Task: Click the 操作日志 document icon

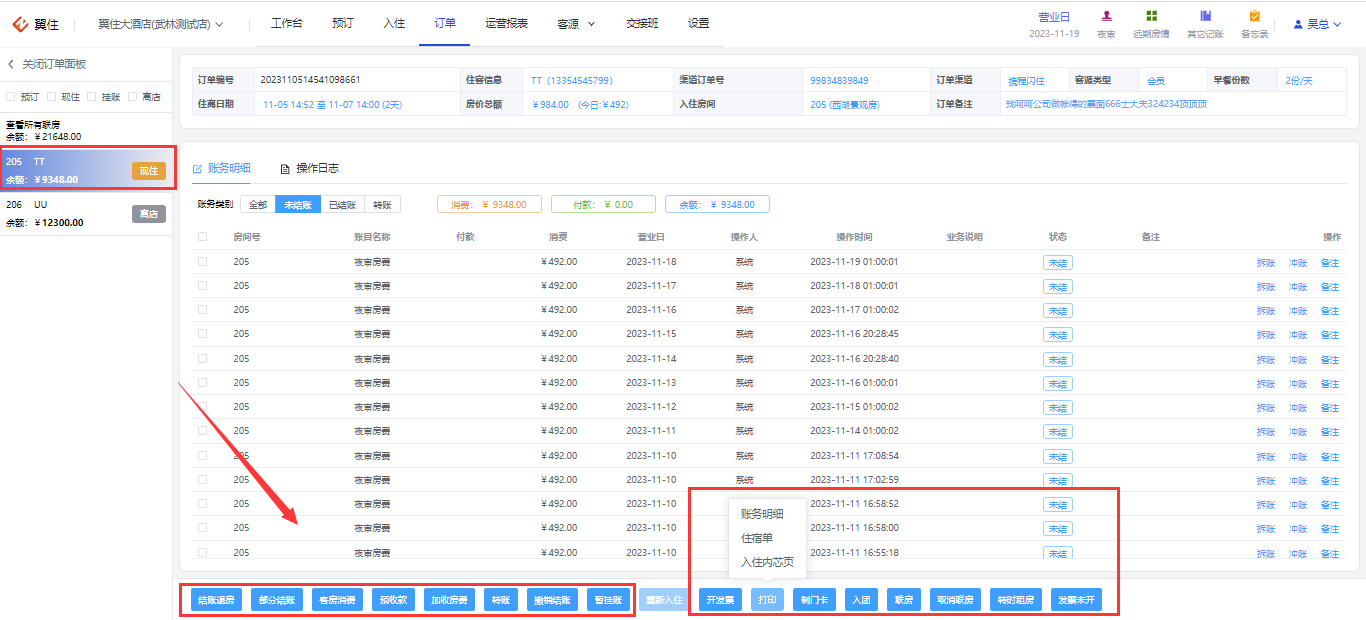Action: point(285,168)
